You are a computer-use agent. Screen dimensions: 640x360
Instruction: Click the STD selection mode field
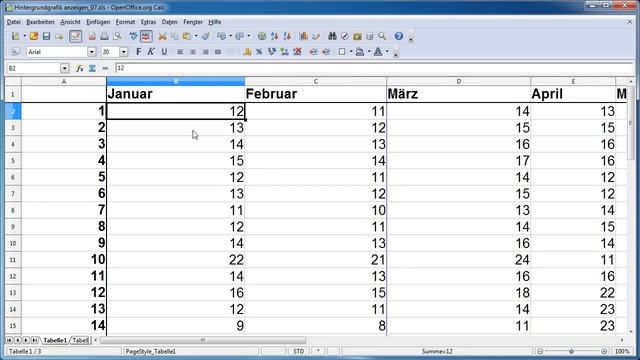(298, 351)
